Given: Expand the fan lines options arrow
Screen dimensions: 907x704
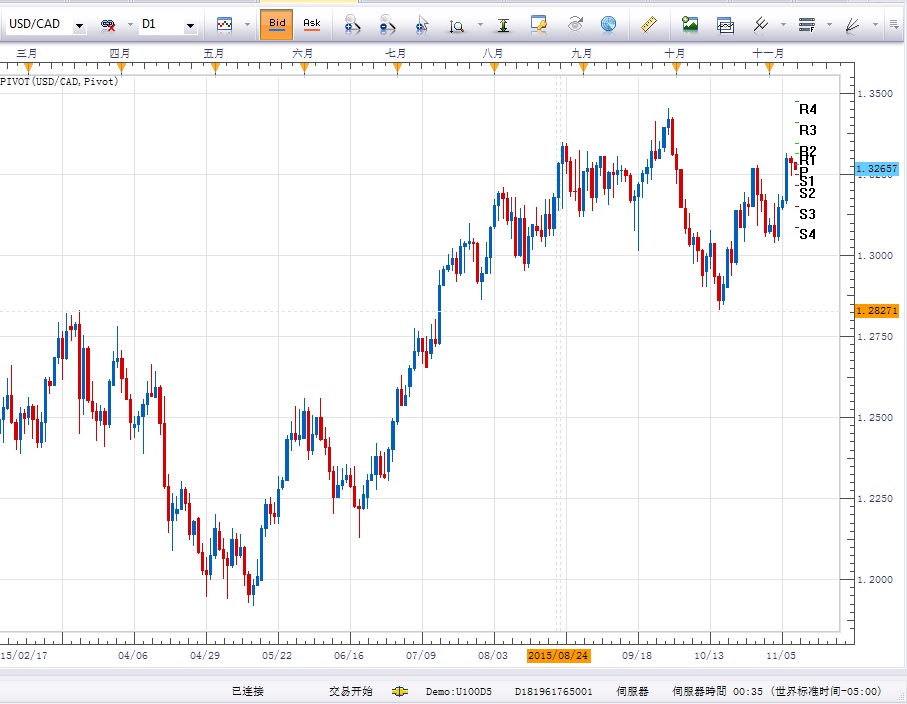Looking at the screenshot, I should (x=875, y=25).
